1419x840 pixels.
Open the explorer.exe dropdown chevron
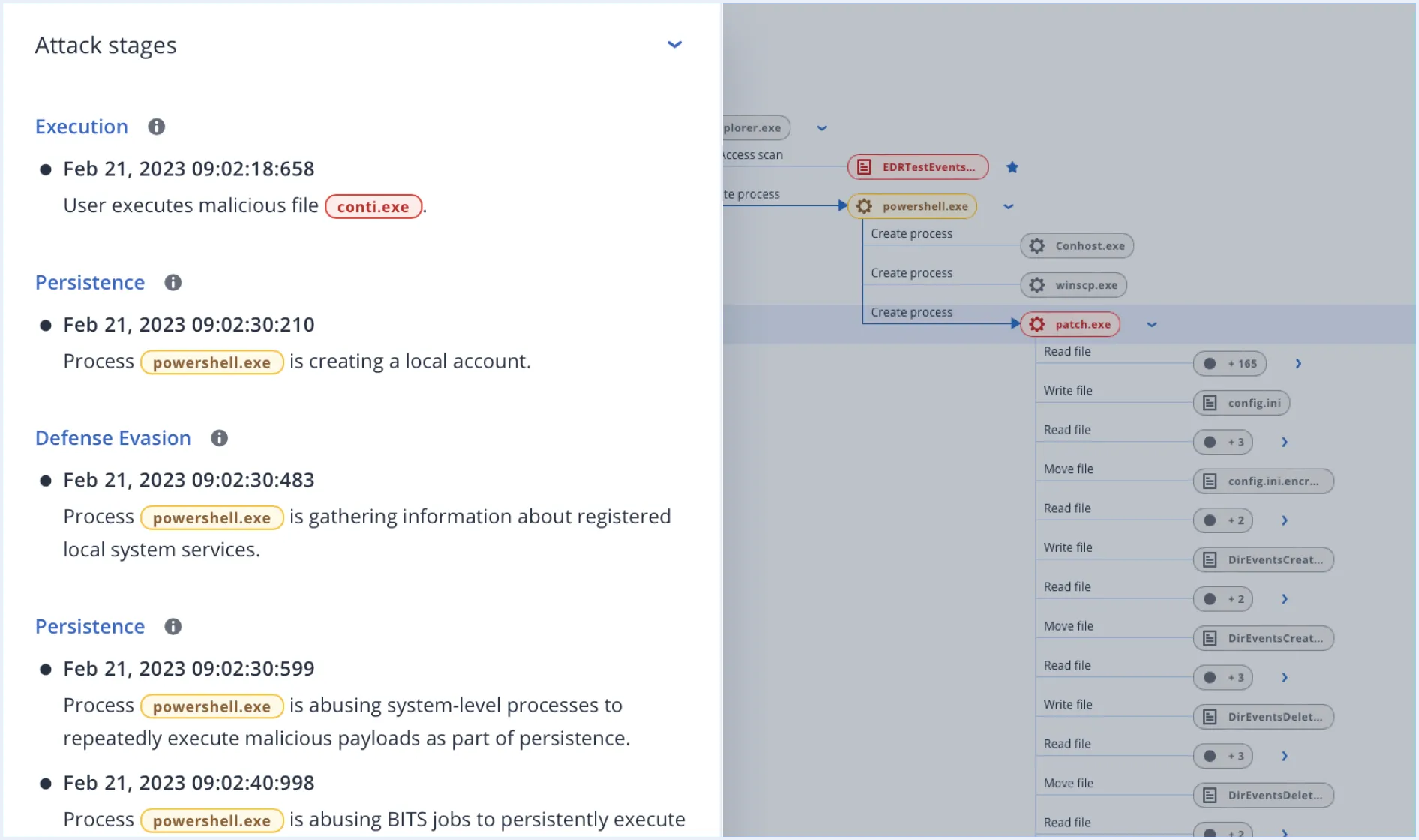tap(821, 127)
